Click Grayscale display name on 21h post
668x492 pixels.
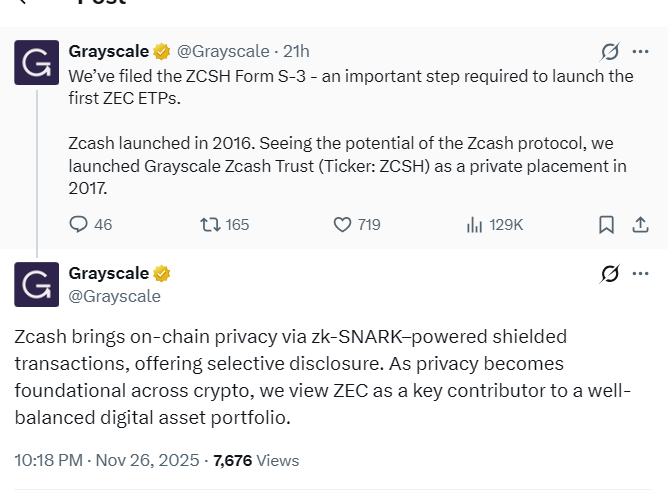108,51
